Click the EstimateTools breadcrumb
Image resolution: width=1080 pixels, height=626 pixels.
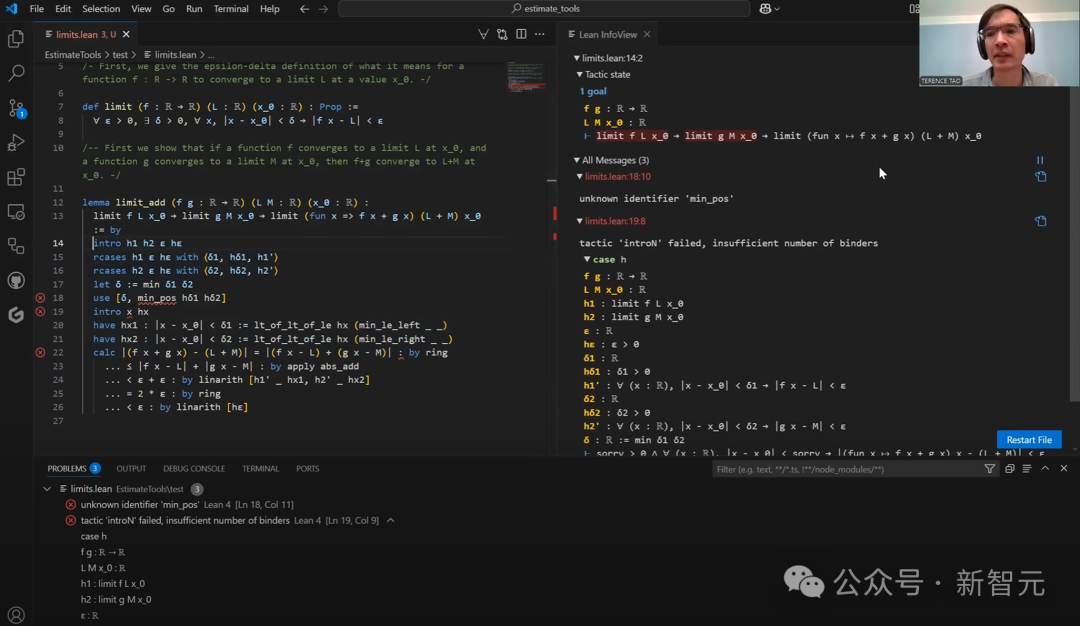73,54
